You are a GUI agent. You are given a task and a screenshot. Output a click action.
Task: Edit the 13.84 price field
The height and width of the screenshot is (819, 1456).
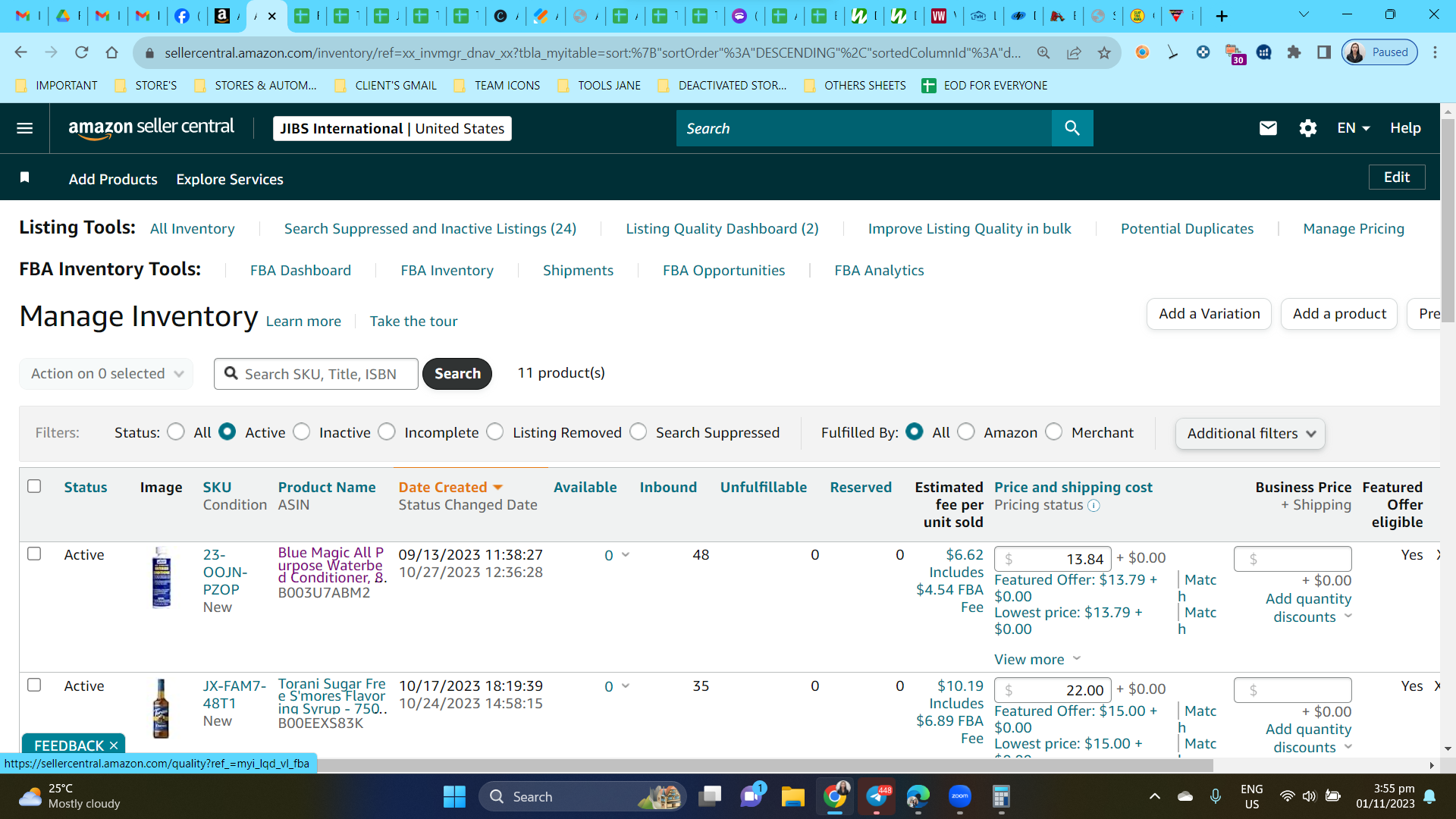[1053, 559]
